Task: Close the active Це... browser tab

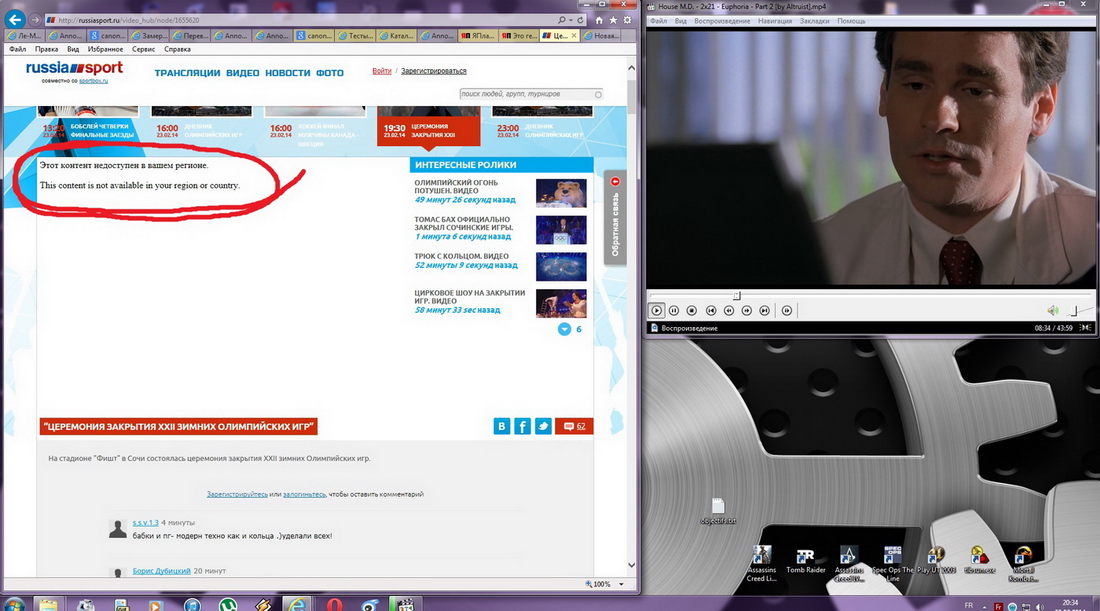Action: coord(574,35)
